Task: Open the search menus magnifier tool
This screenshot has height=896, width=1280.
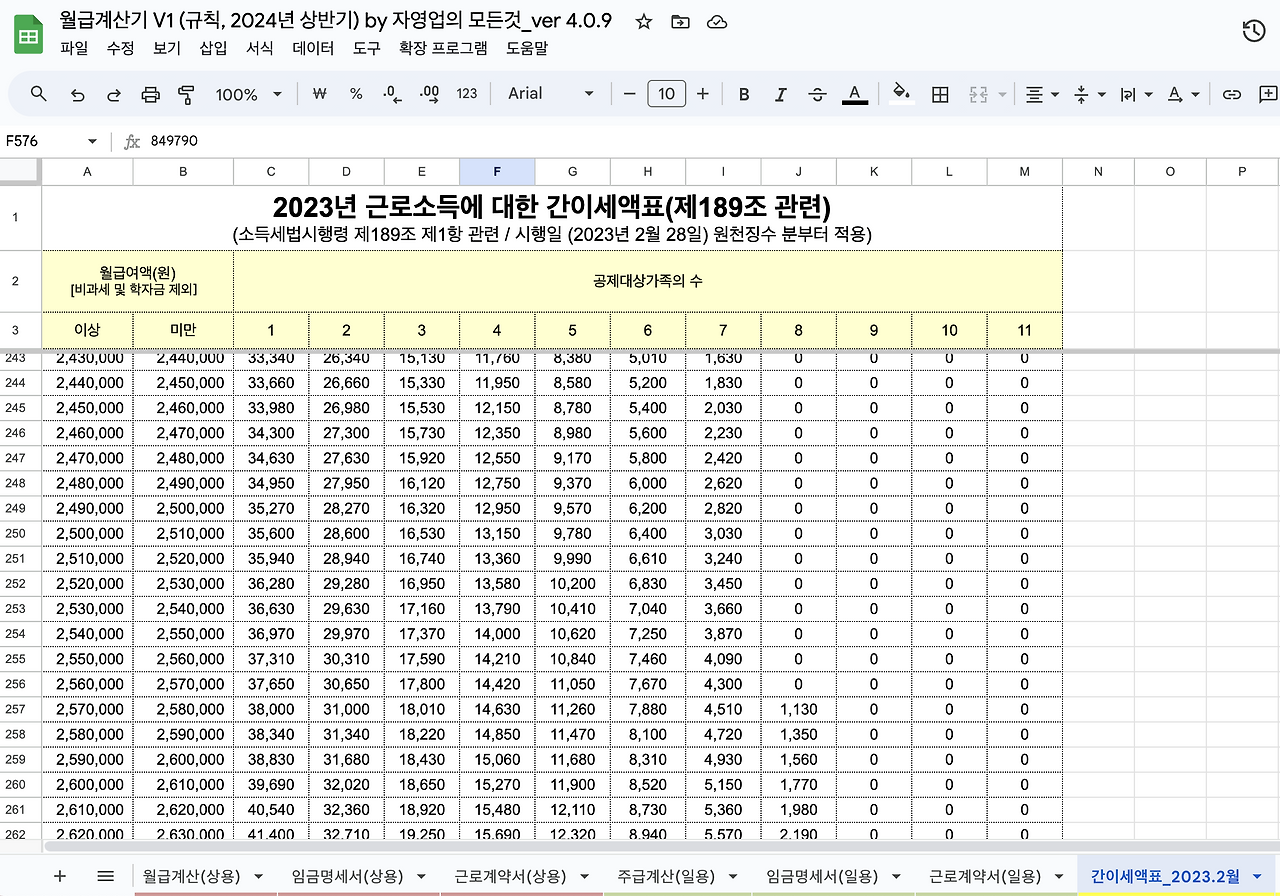Action: click(x=39, y=94)
